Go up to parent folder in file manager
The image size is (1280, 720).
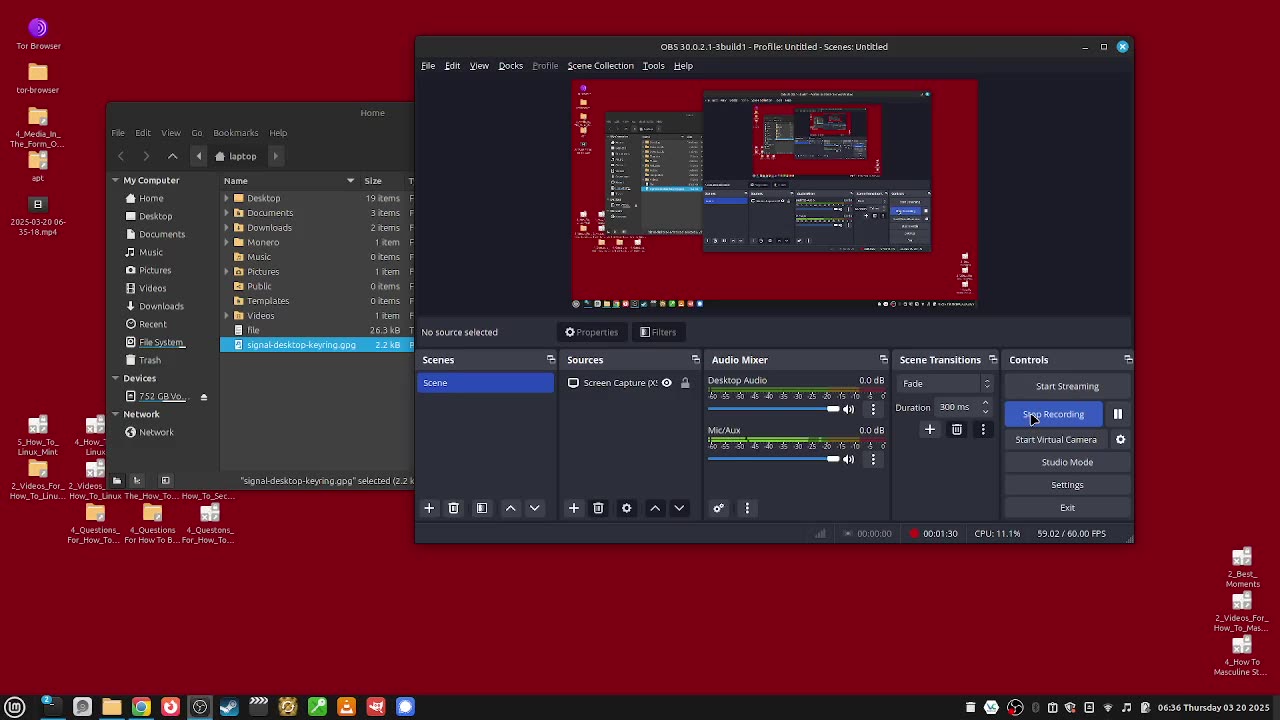click(172, 156)
